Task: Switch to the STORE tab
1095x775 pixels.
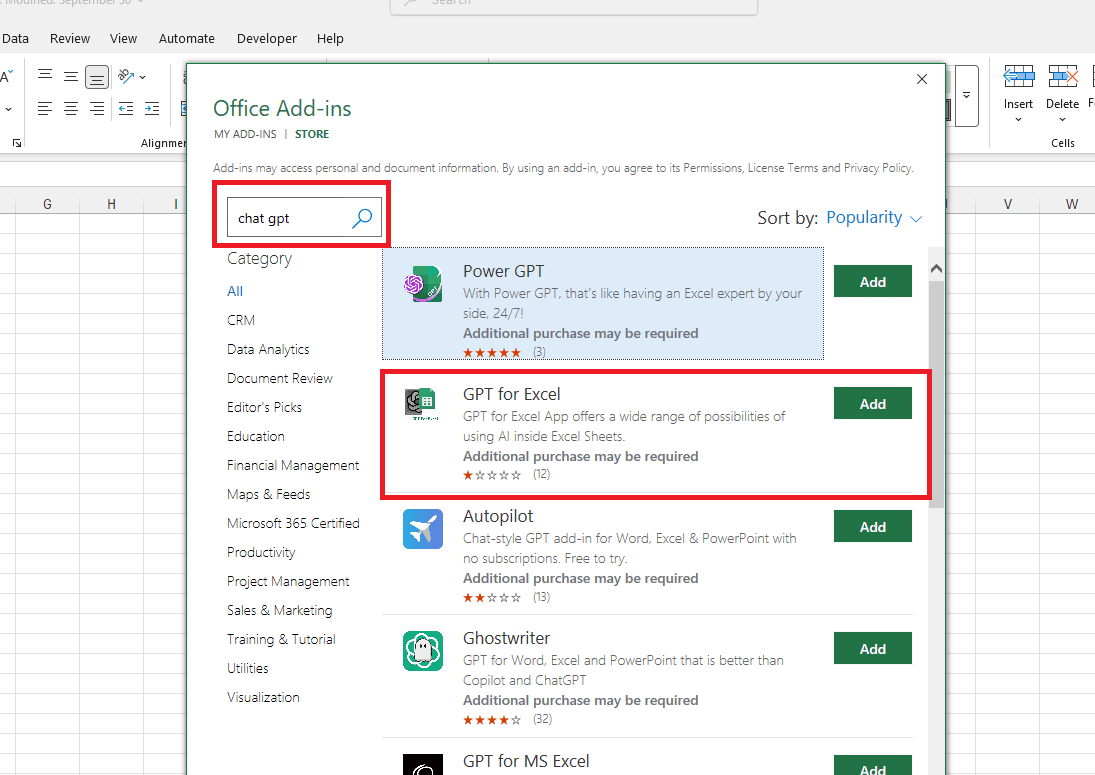Action: click(311, 134)
